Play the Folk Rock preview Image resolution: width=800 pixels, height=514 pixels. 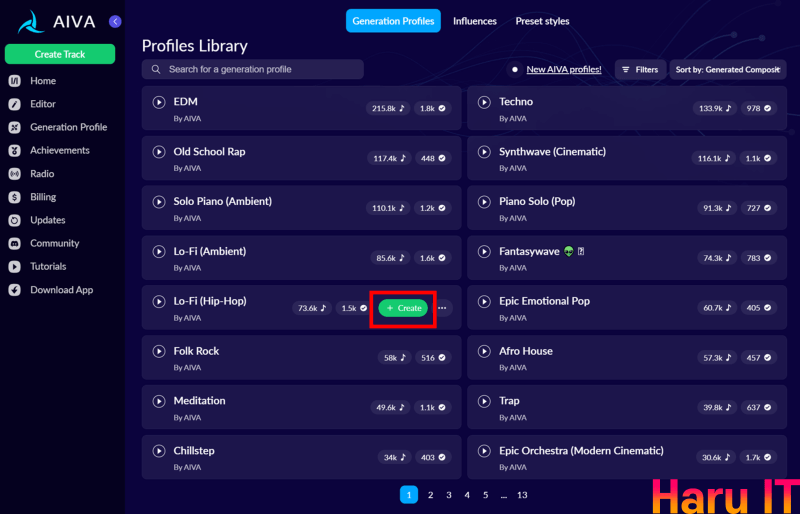159,351
